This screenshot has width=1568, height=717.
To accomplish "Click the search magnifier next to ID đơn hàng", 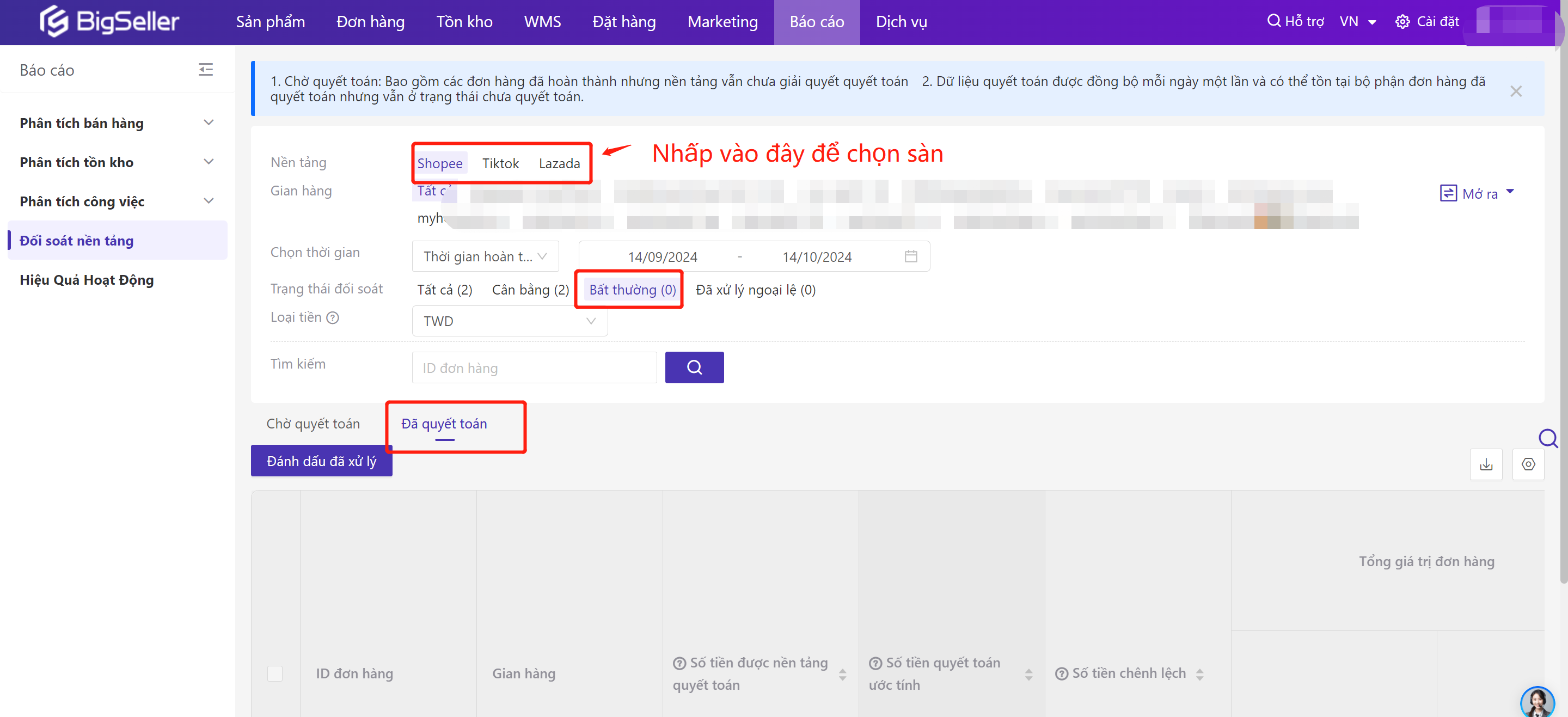I will pyautogui.click(x=694, y=367).
